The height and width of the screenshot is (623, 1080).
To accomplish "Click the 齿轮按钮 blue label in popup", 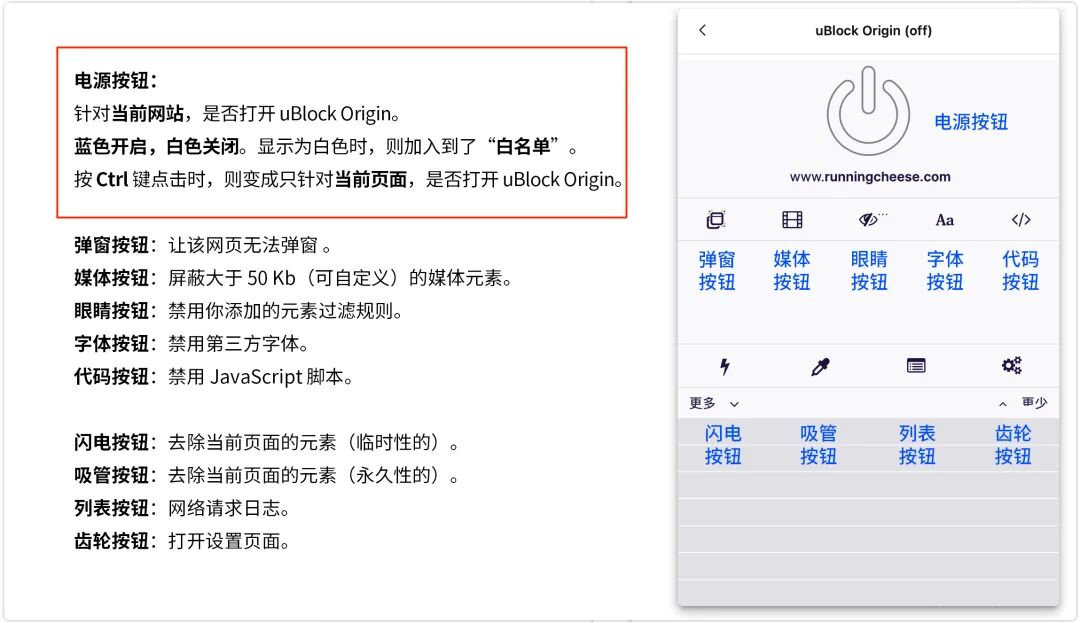I will 1013,445.
